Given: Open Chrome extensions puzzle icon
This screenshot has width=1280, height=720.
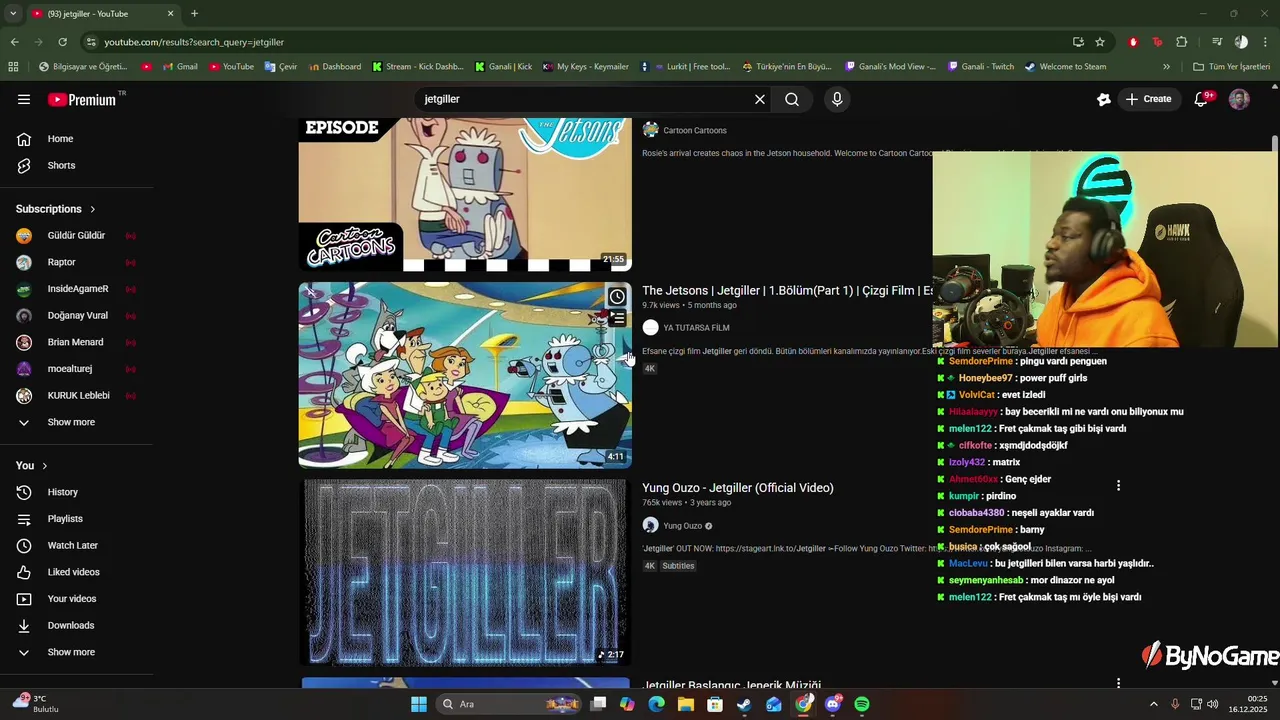Looking at the screenshot, I should pyautogui.click(x=1181, y=42).
